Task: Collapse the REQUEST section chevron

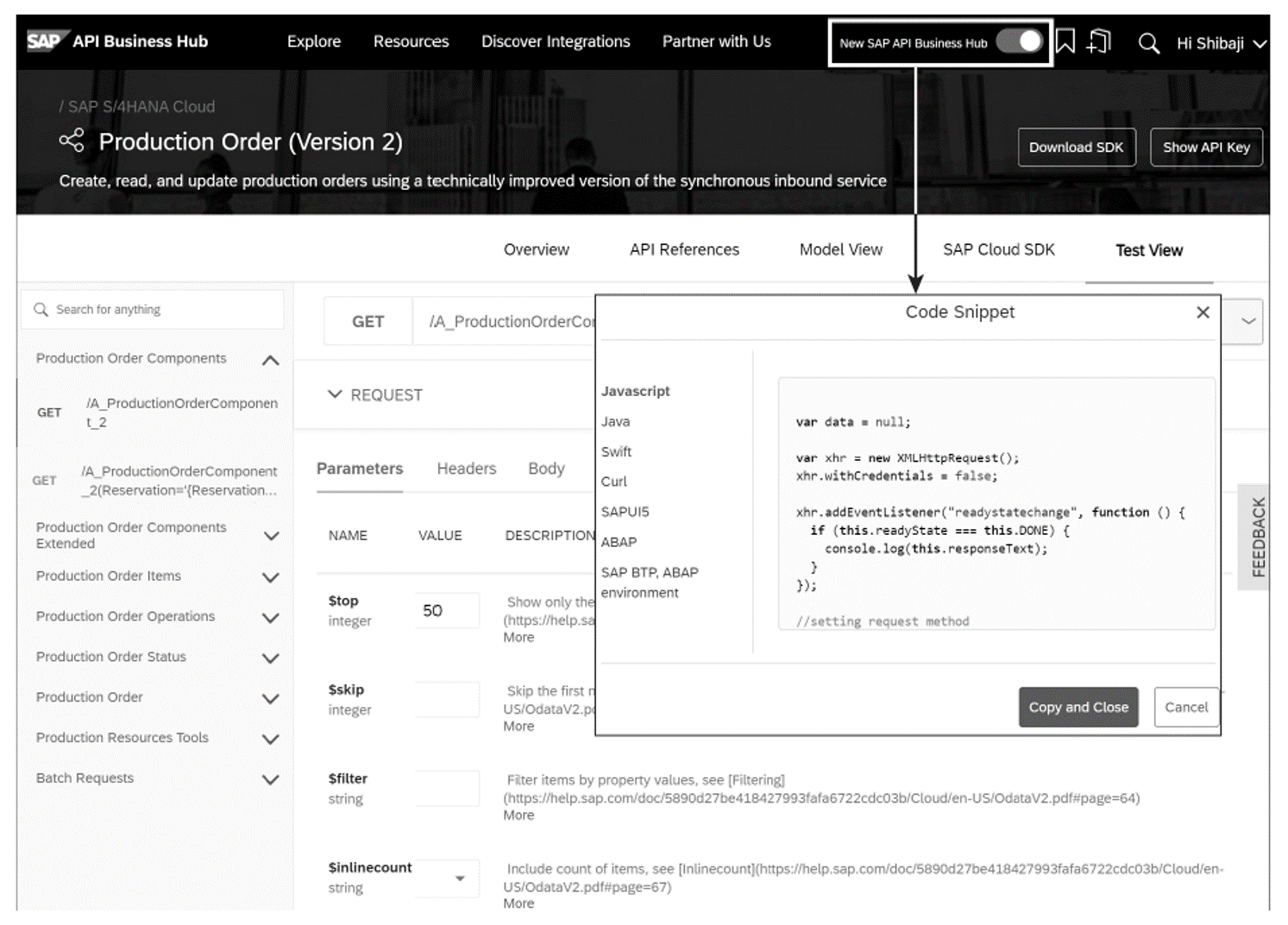Action: (x=335, y=394)
